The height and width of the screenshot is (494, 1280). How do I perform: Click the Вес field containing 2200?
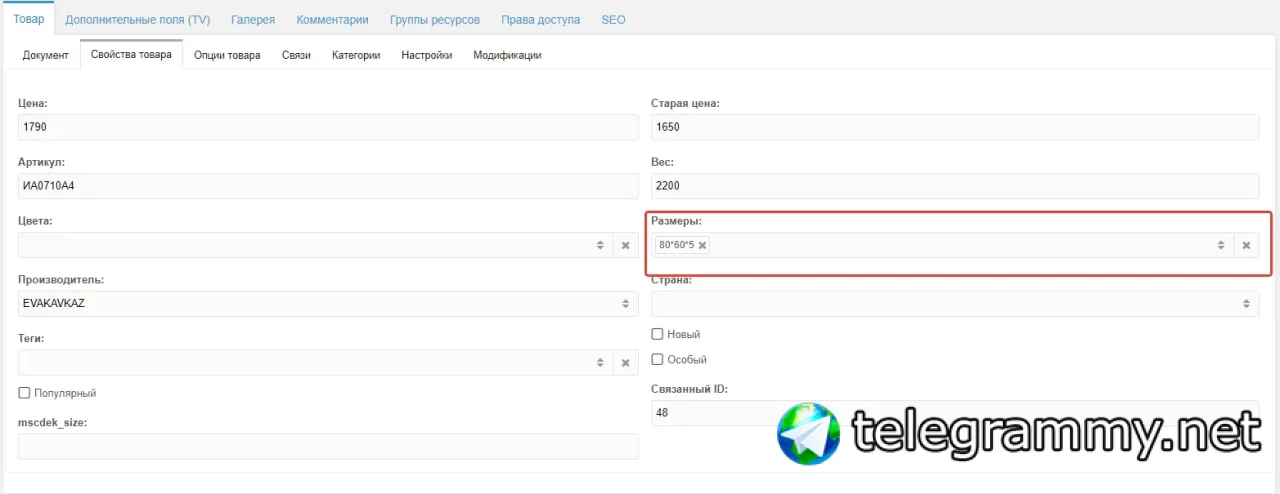point(955,186)
